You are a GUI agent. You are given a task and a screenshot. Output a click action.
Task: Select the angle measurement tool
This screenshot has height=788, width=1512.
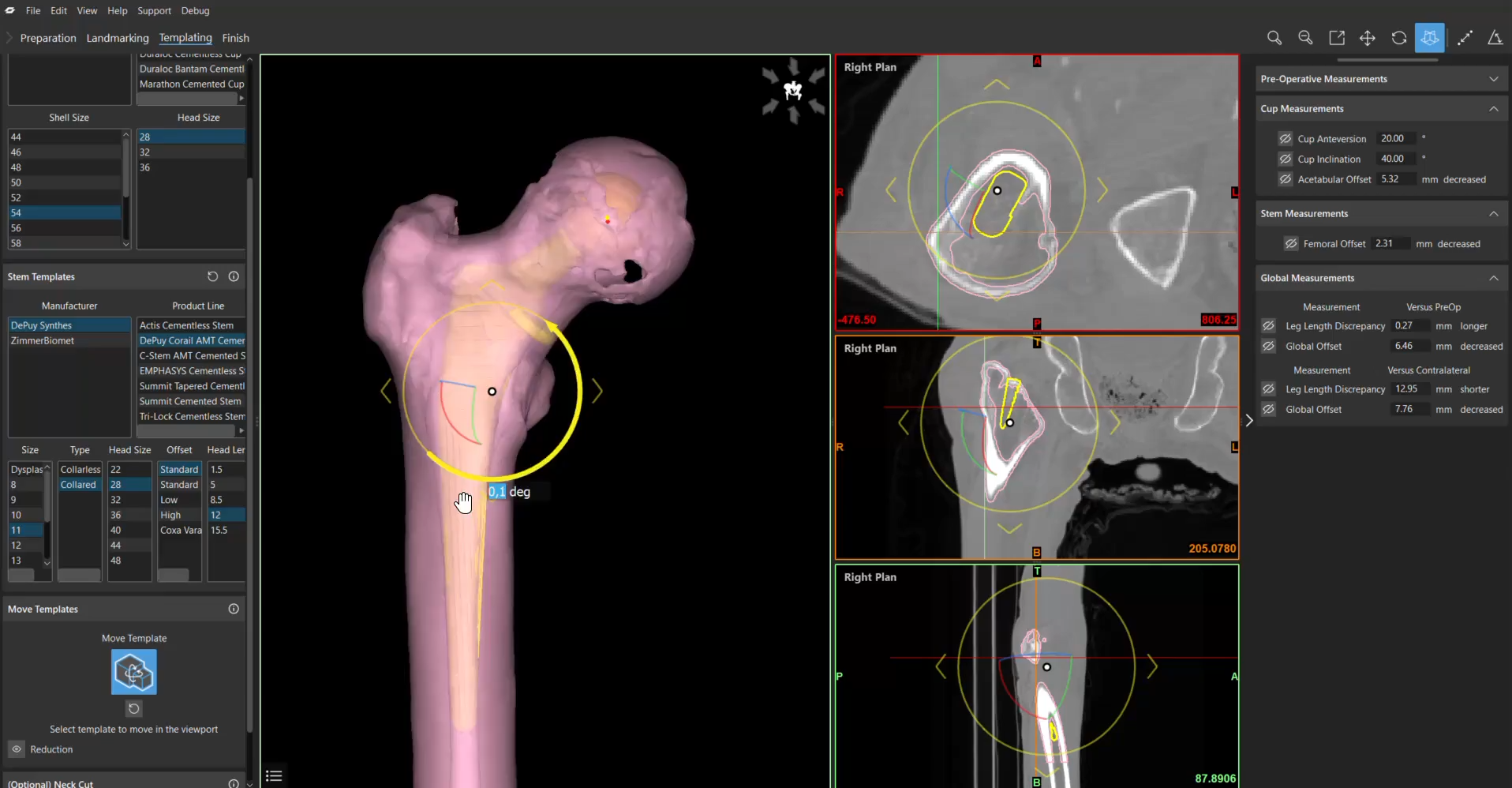1495,38
